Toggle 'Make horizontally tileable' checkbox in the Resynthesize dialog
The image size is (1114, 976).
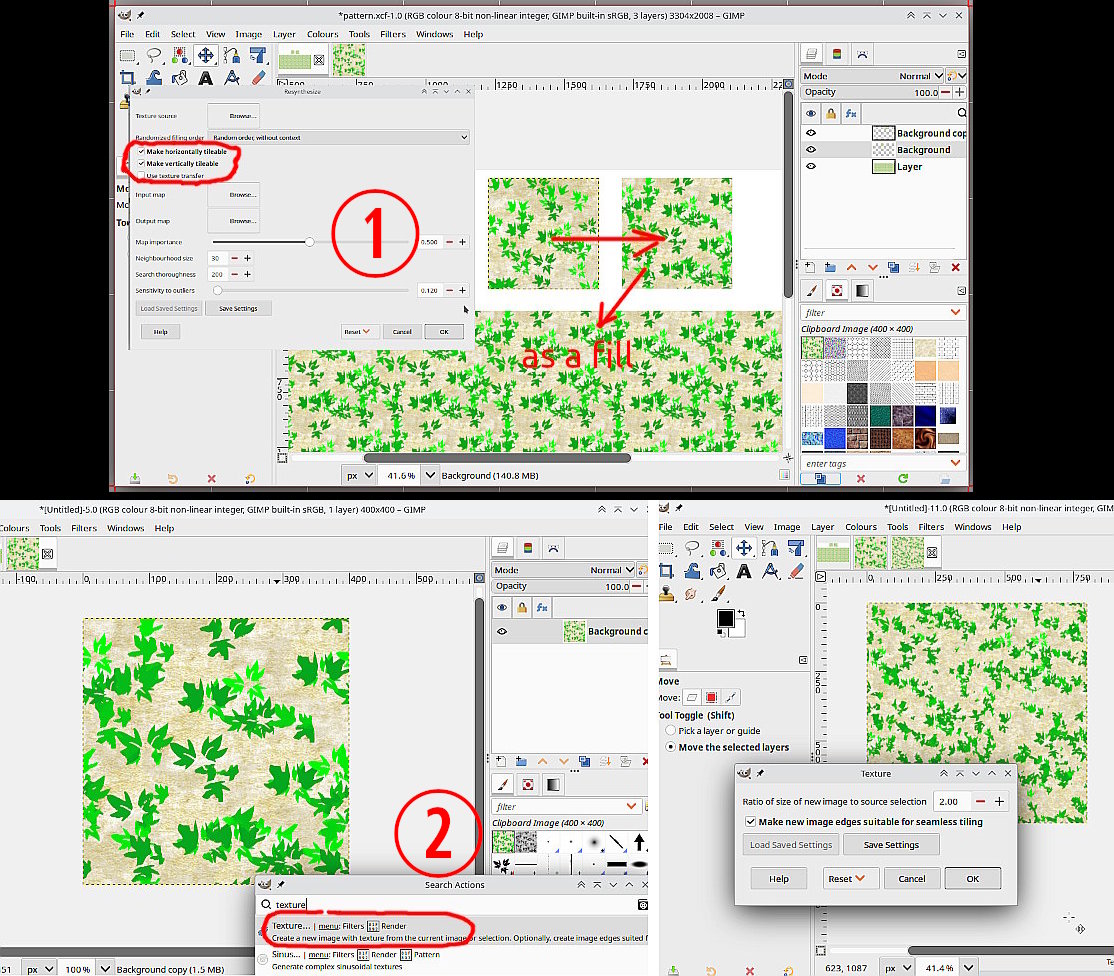click(141, 151)
